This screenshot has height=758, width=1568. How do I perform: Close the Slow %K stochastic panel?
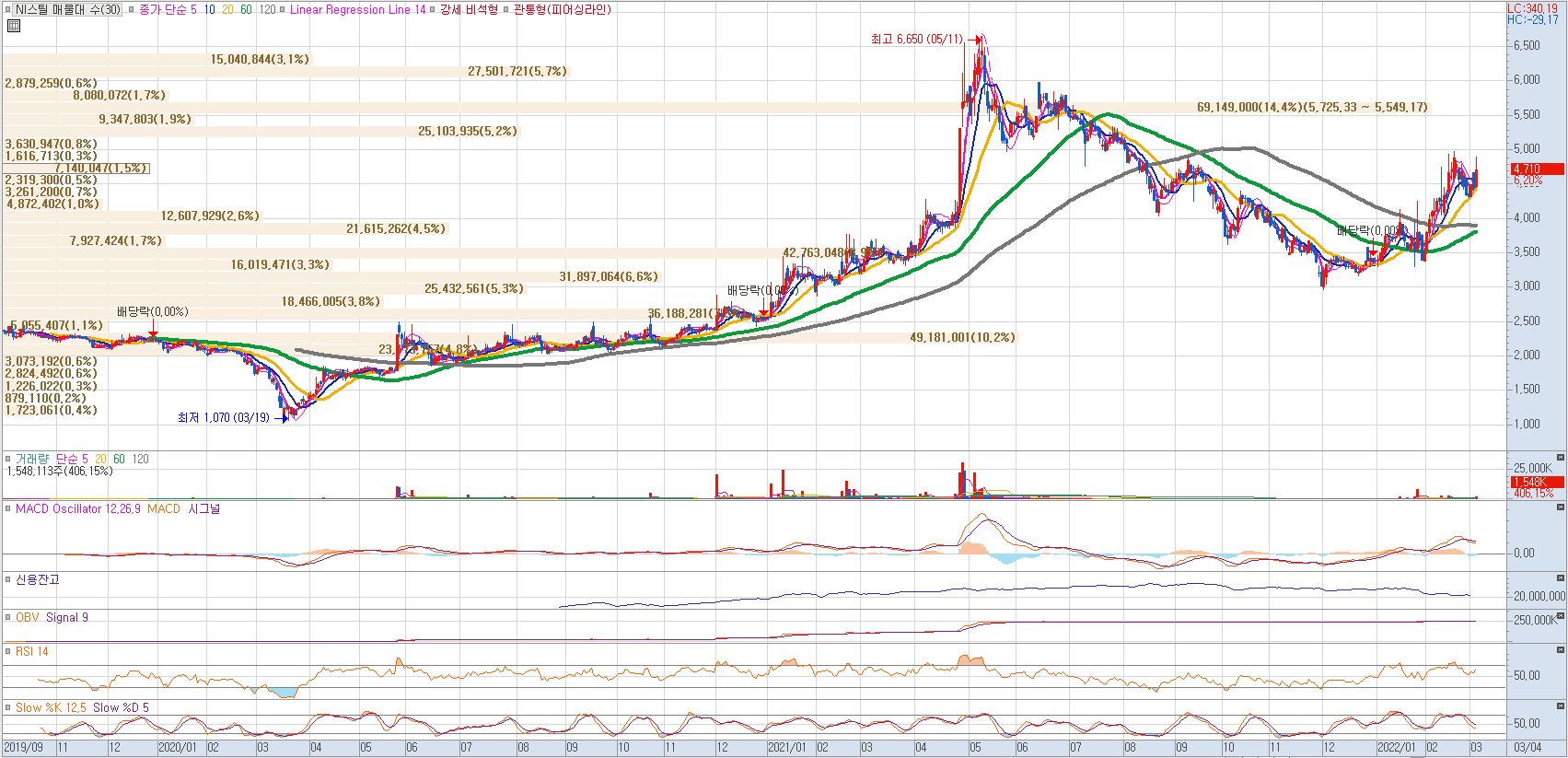(x=1561, y=706)
